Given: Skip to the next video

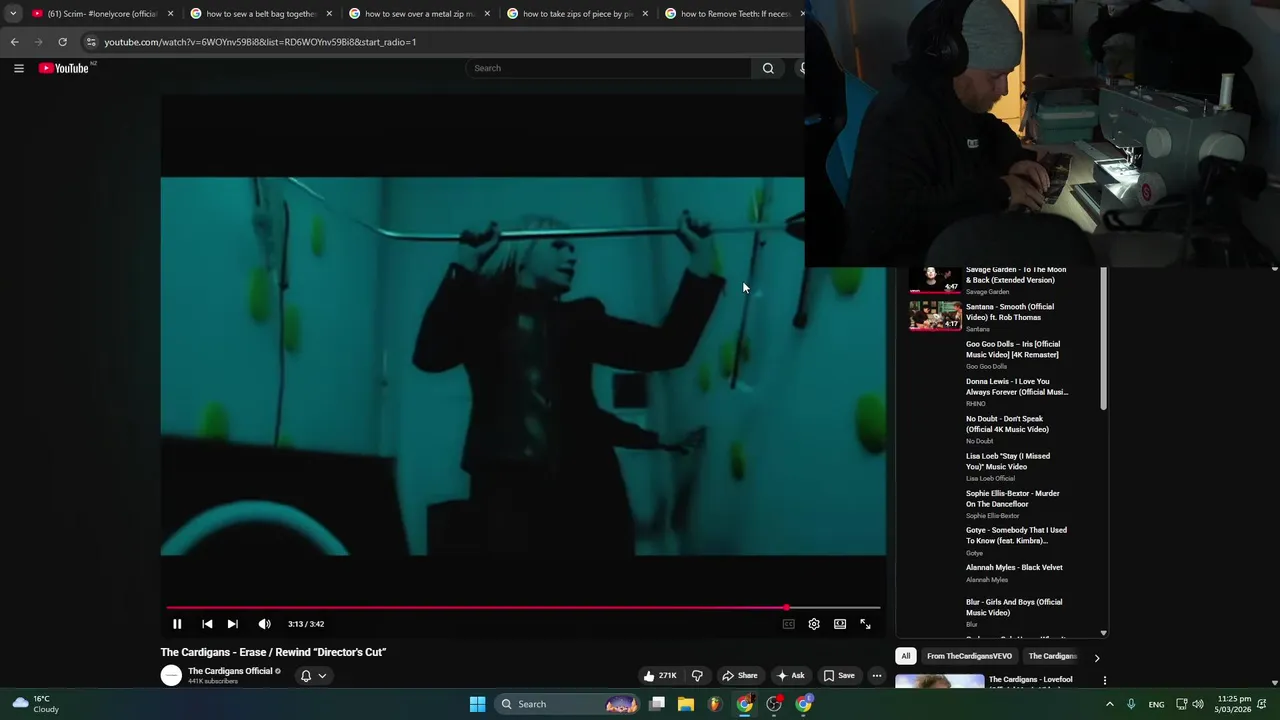Looking at the screenshot, I should point(232,624).
